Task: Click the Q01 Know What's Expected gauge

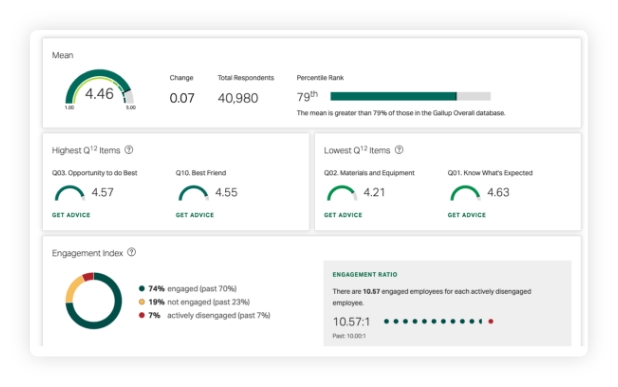Action: point(465,193)
